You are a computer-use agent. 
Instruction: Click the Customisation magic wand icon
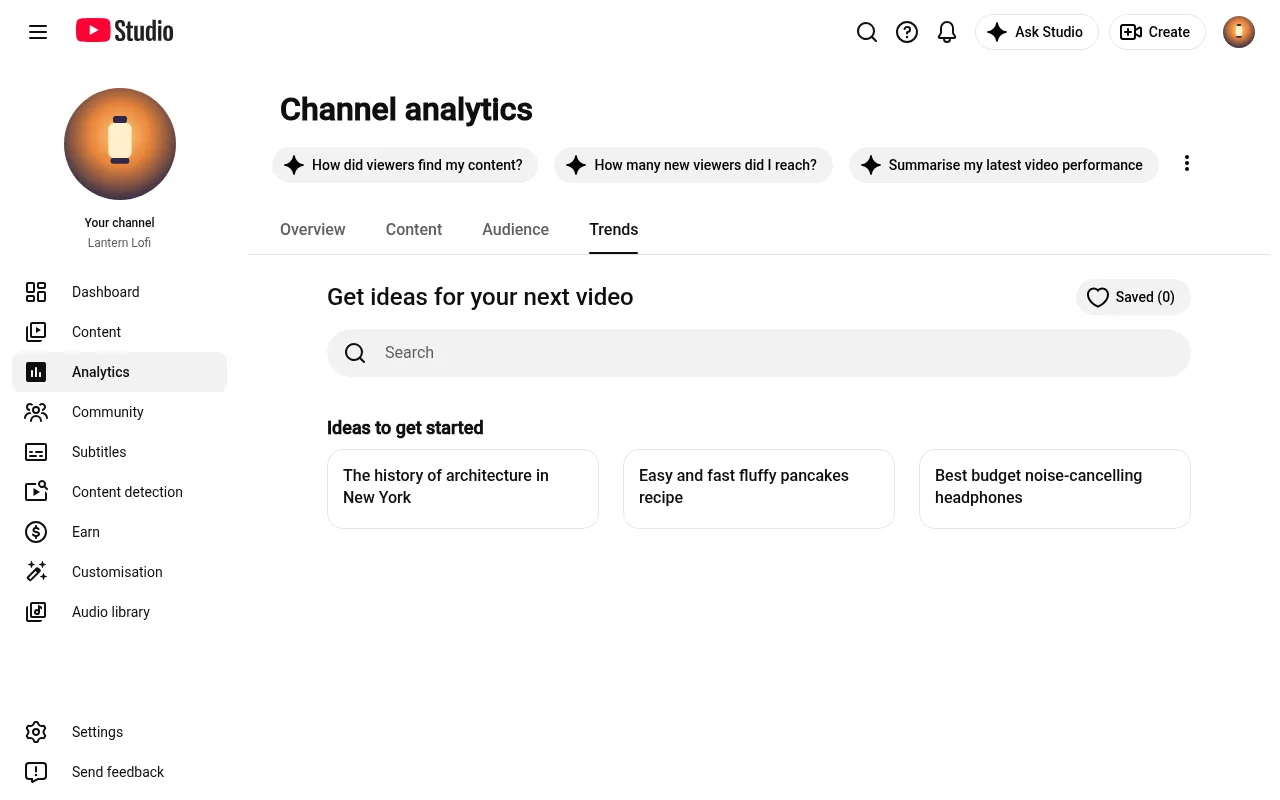(x=36, y=572)
